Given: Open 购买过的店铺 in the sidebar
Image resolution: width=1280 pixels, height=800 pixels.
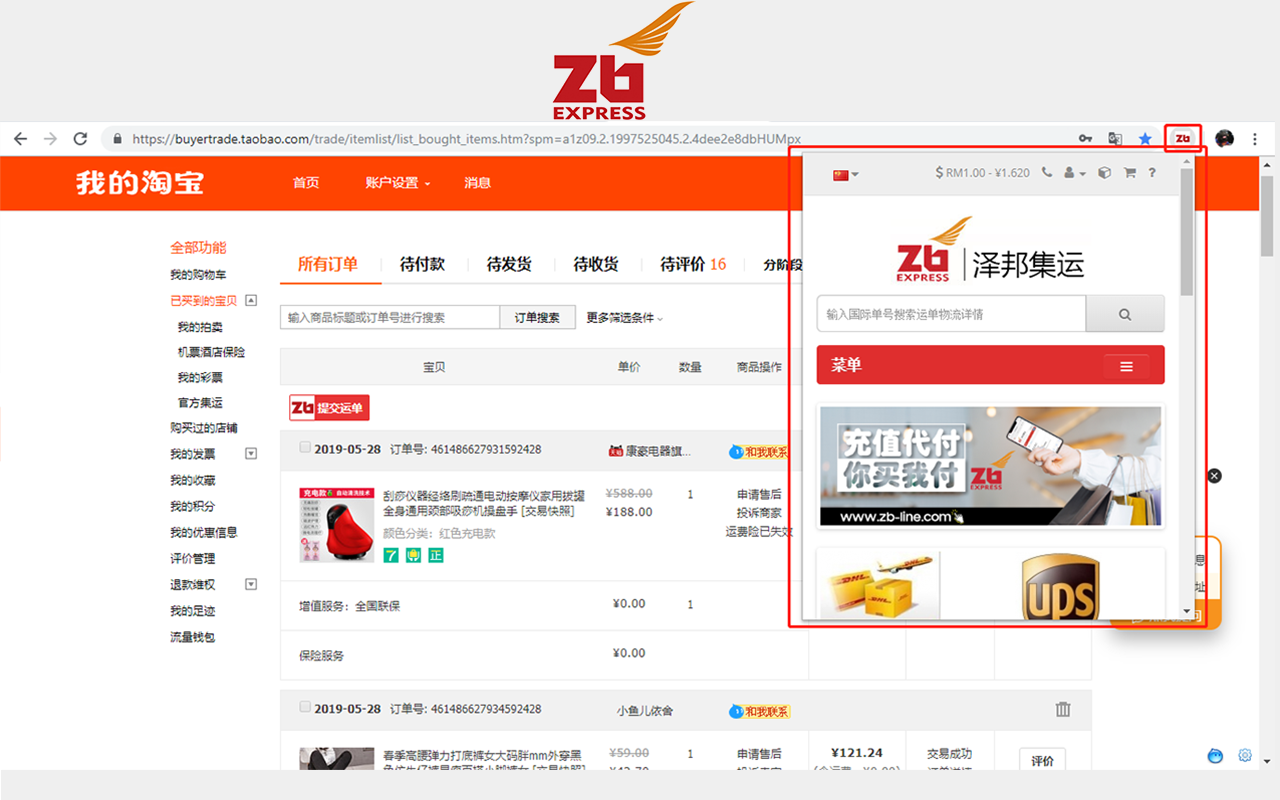Looking at the screenshot, I should (204, 428).
